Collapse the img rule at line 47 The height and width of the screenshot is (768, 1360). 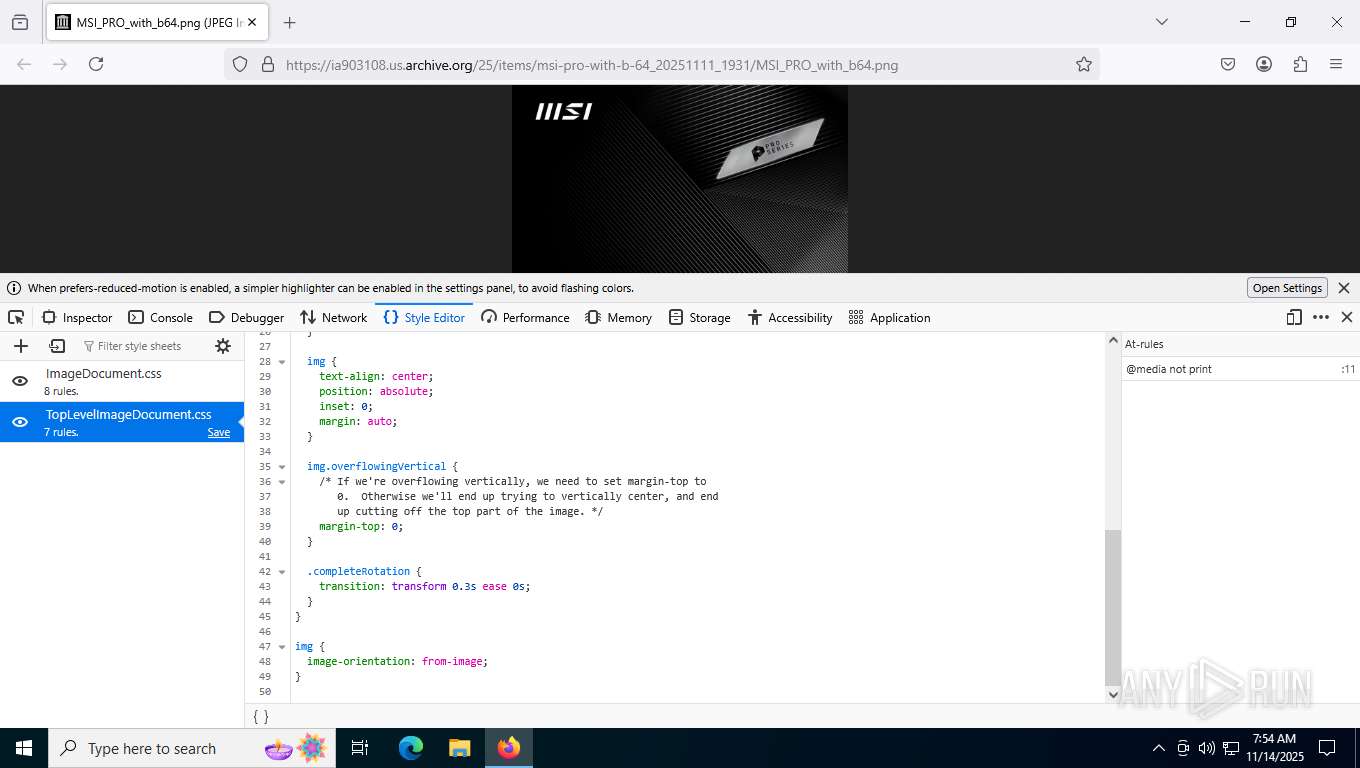tap(282, 646)
